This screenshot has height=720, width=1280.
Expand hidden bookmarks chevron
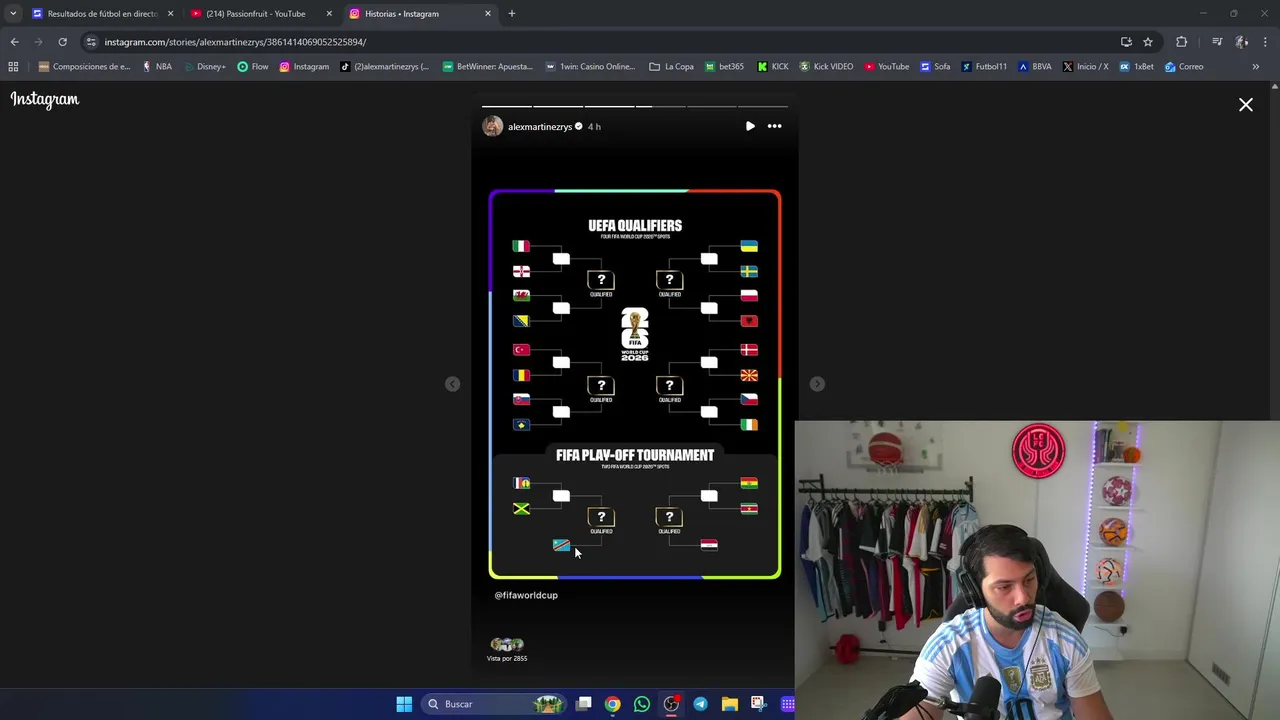point(1256,67)
